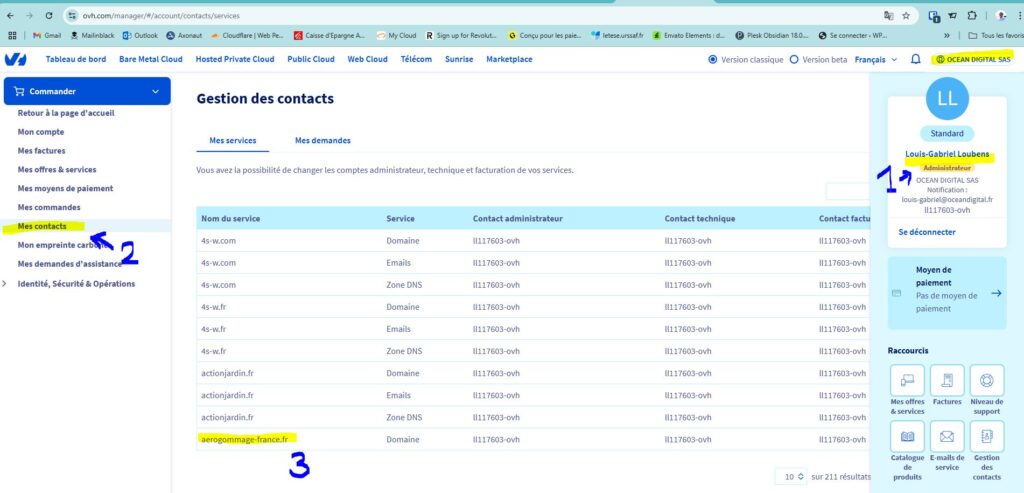Open the My Cloud bookmark
The height and width of the screenshot is (493, 1024).
pos(396,35)
